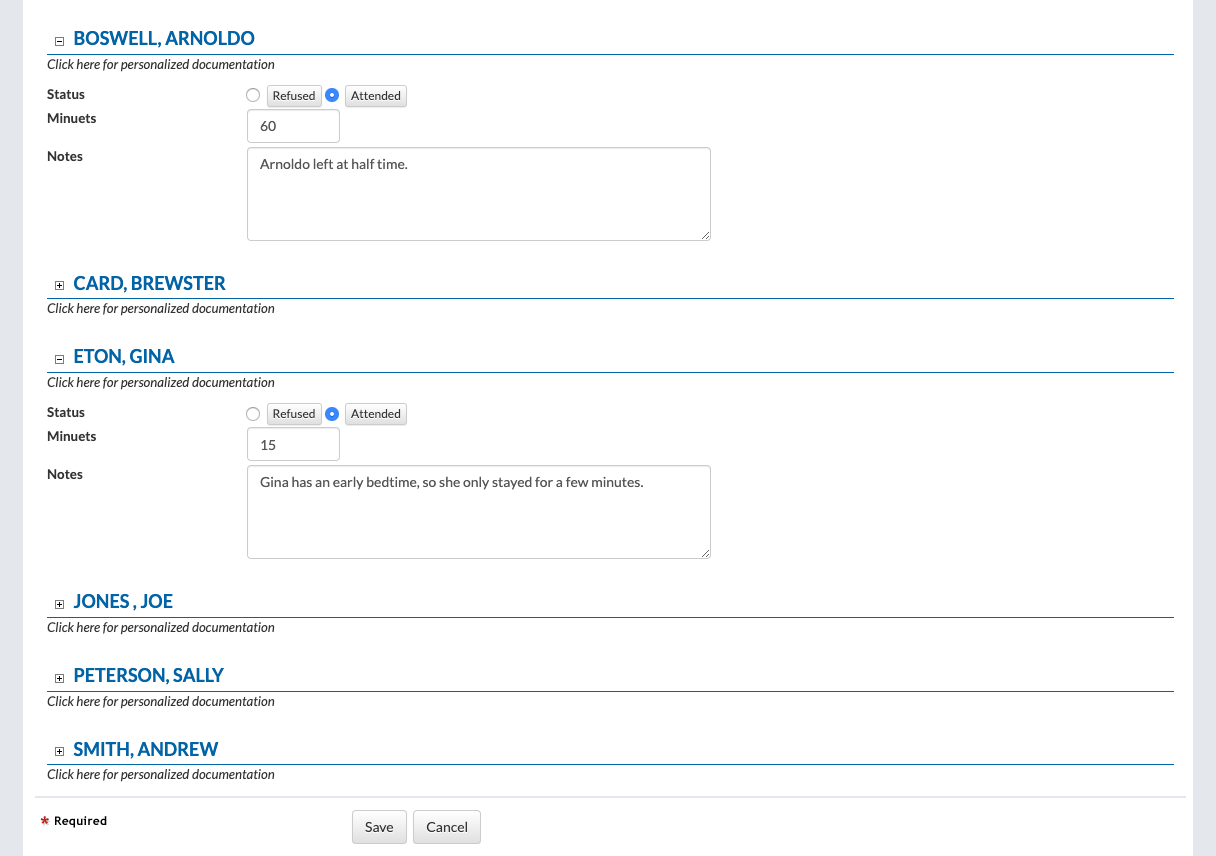This screenshot has width=1216, height=856.
Task: Click the minutes field showing 15
Action: coord(293,444)
